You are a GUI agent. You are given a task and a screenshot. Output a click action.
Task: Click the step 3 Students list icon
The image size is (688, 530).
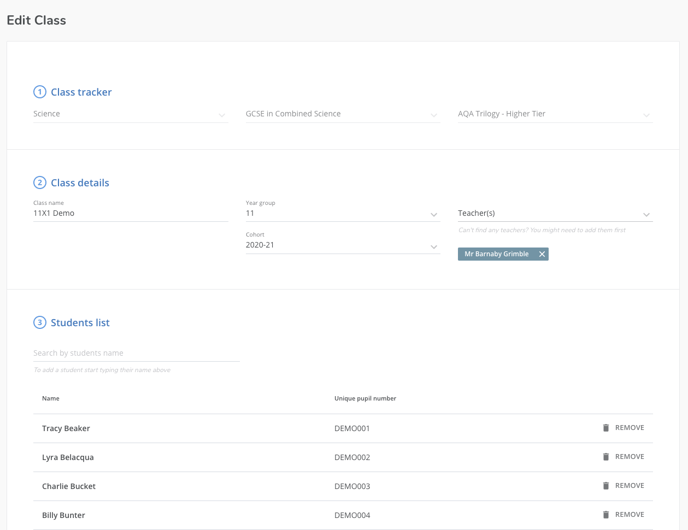(40, 323)
